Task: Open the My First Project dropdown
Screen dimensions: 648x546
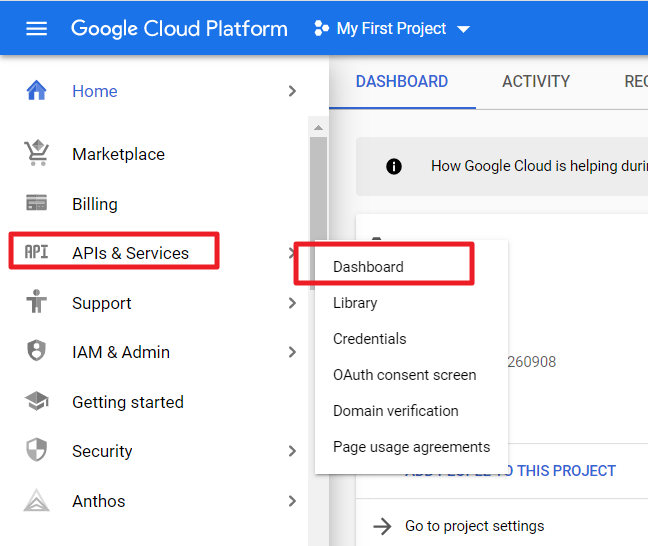Action: 392,29
